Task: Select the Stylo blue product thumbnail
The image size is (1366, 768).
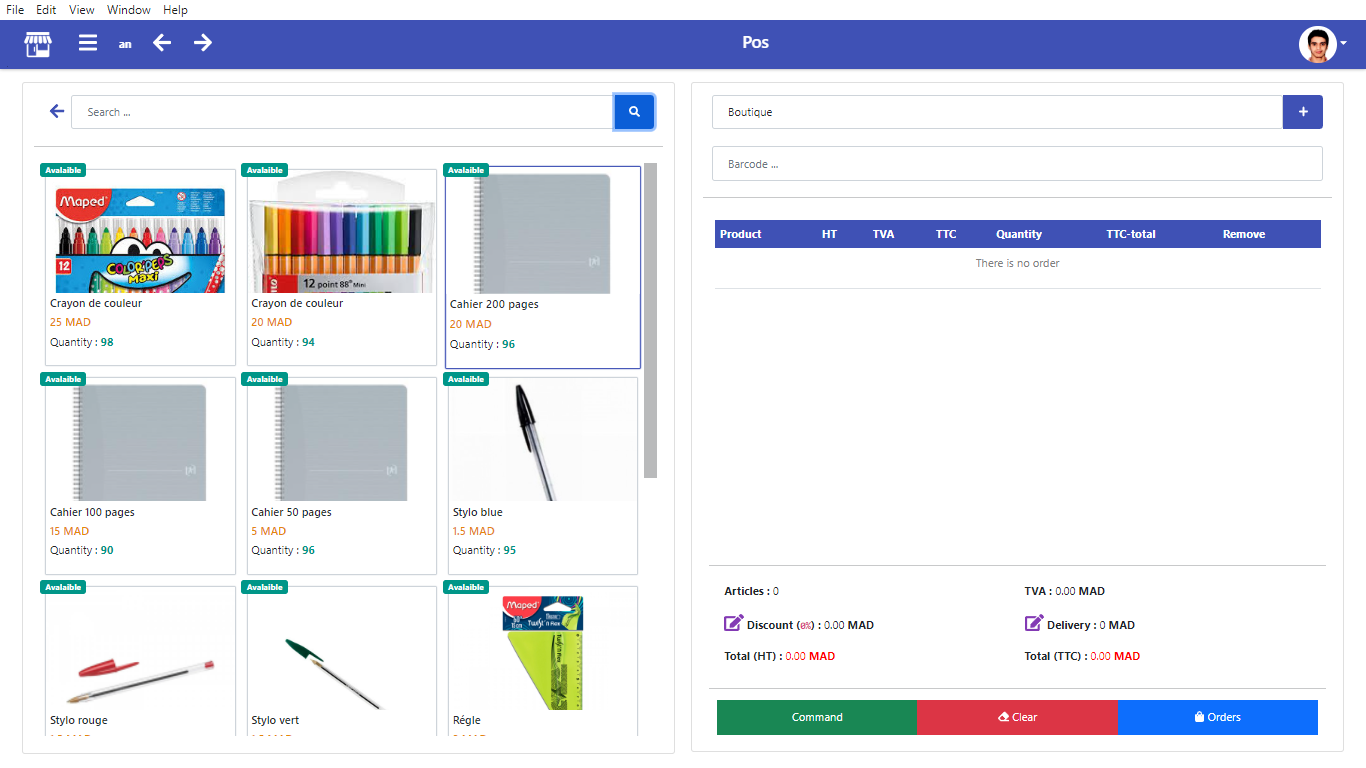Action: [x=543, y=441]
